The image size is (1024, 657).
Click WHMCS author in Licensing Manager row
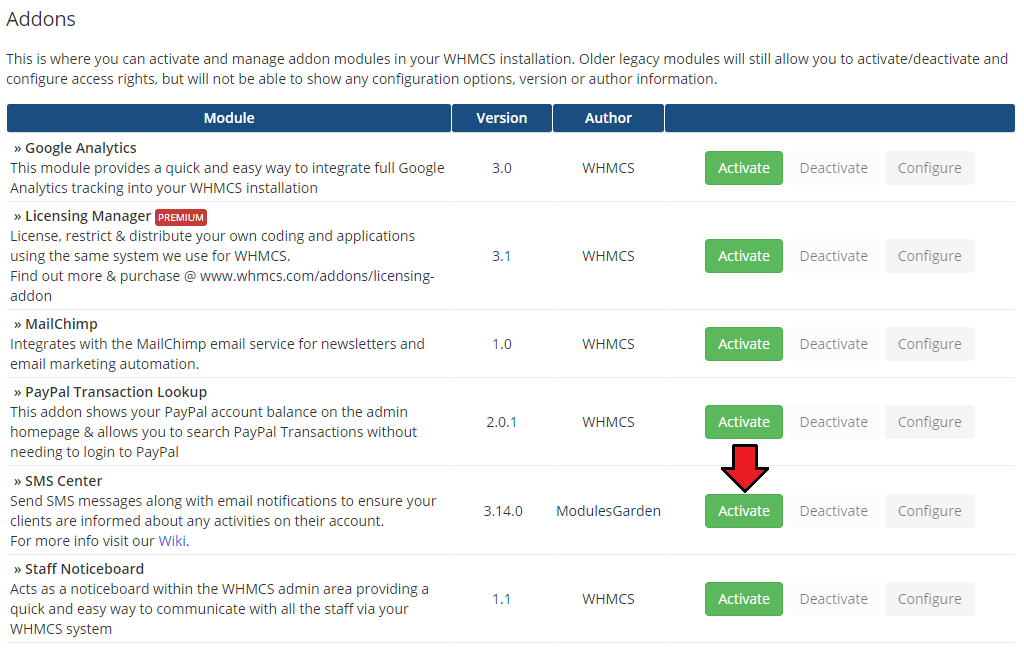[608, 256]
